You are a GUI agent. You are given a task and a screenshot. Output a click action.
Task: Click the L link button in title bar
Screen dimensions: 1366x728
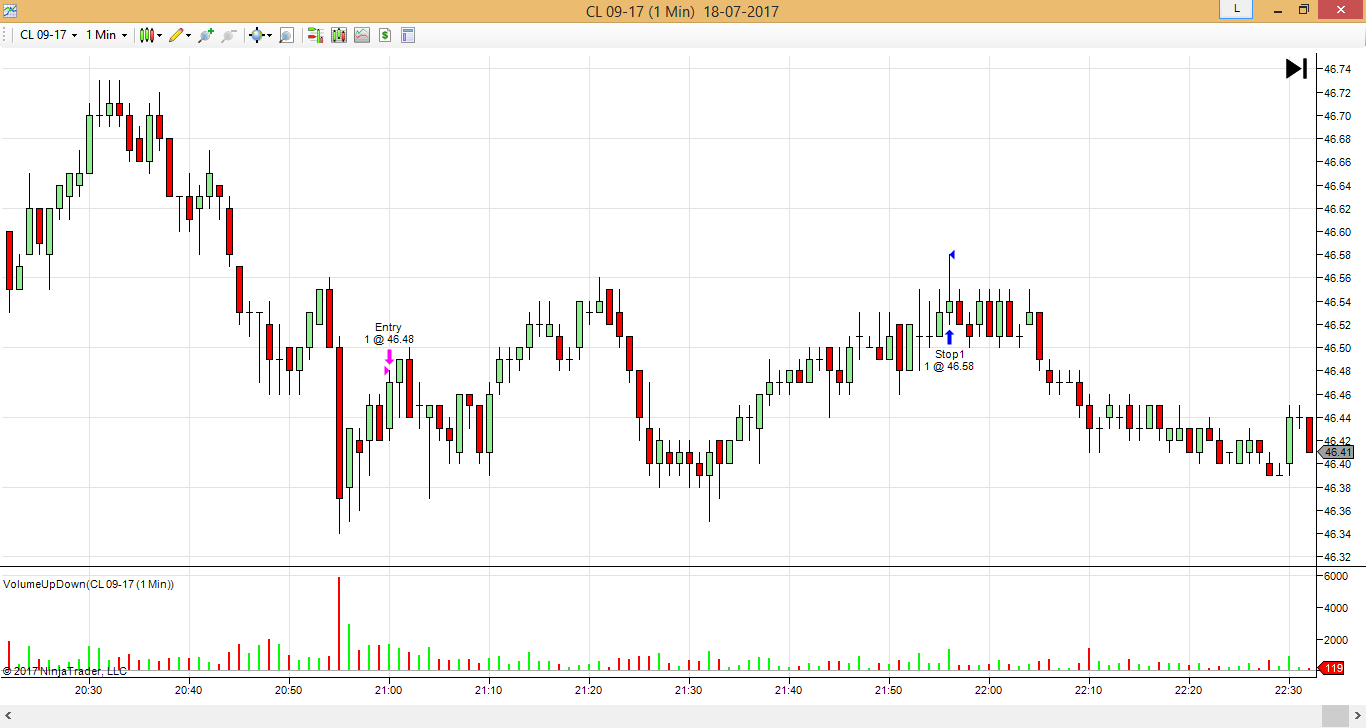click(1237, 9)
